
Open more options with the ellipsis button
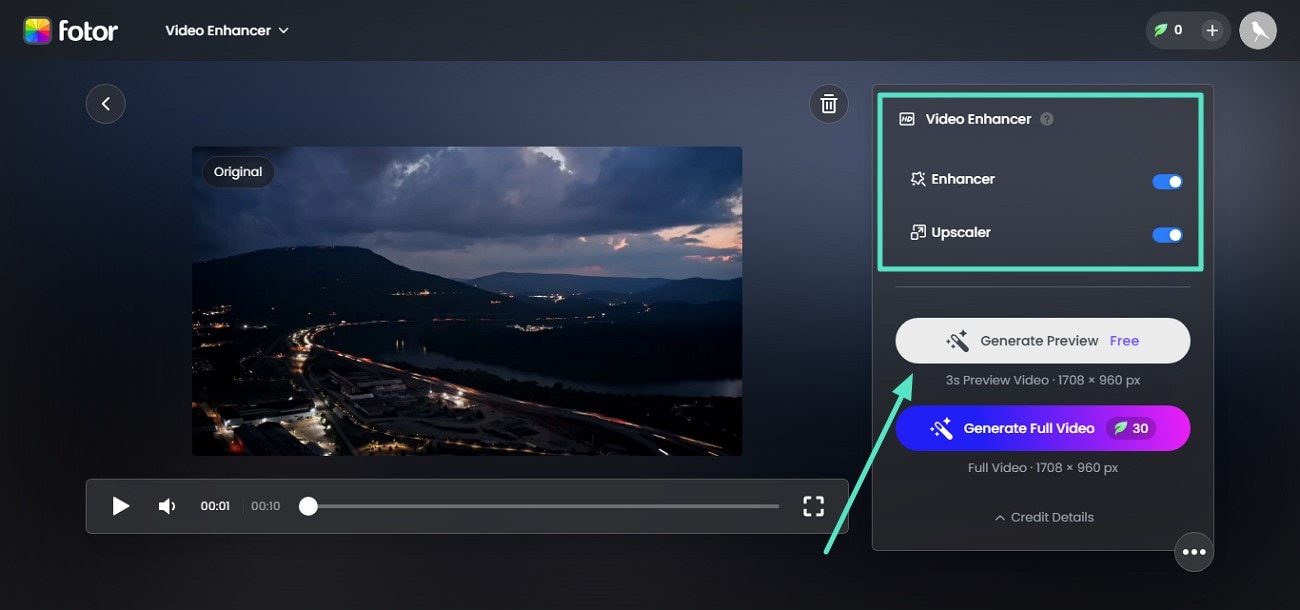(1194, 551)
